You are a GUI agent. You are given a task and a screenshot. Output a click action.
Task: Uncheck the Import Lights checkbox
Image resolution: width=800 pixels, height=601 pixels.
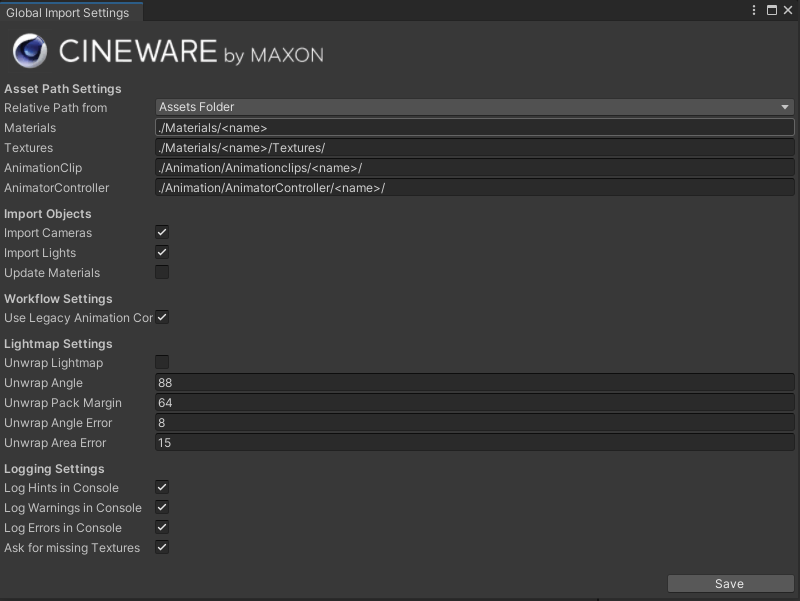click(x=162, y=252)
